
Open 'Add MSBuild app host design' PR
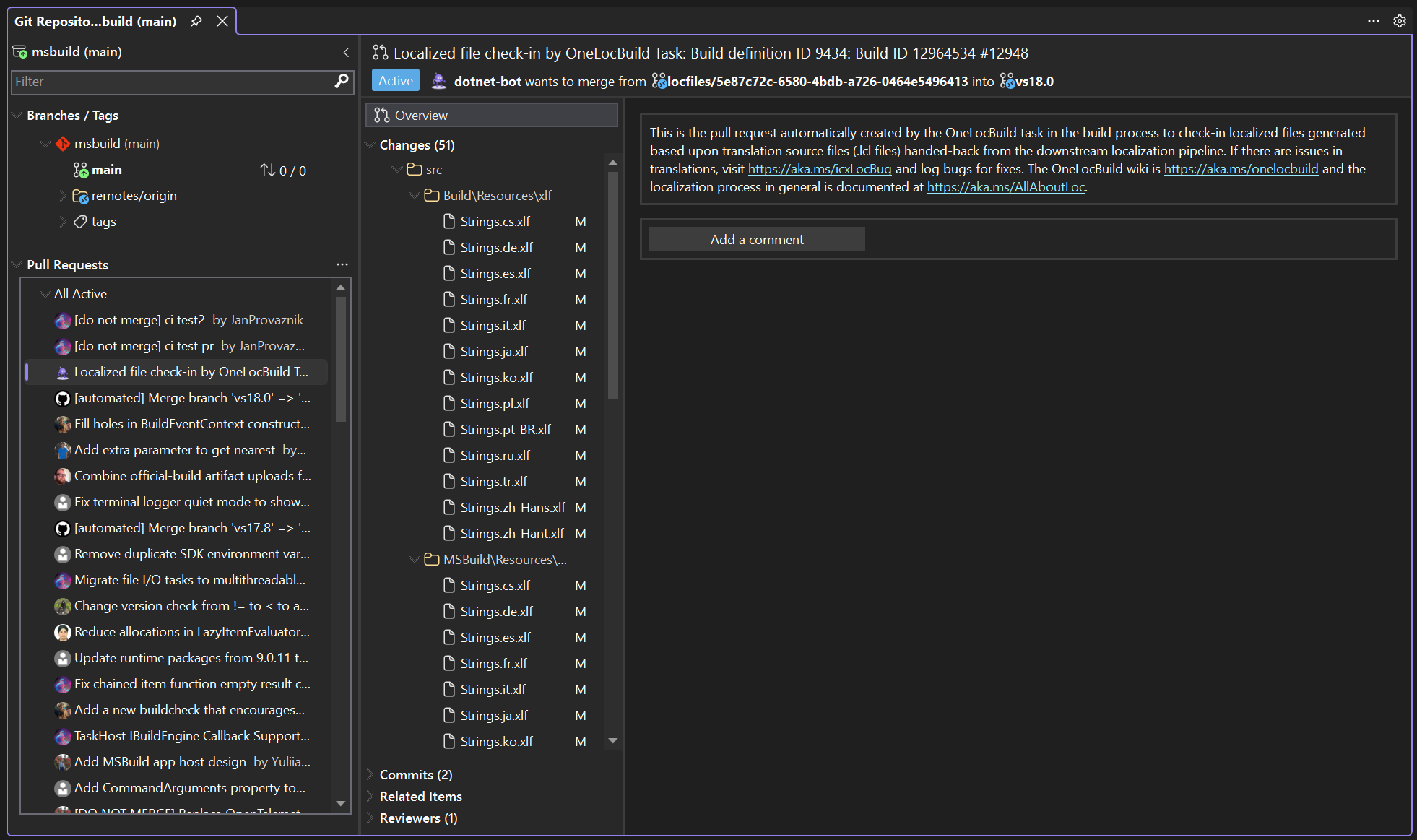pos(192,762)
